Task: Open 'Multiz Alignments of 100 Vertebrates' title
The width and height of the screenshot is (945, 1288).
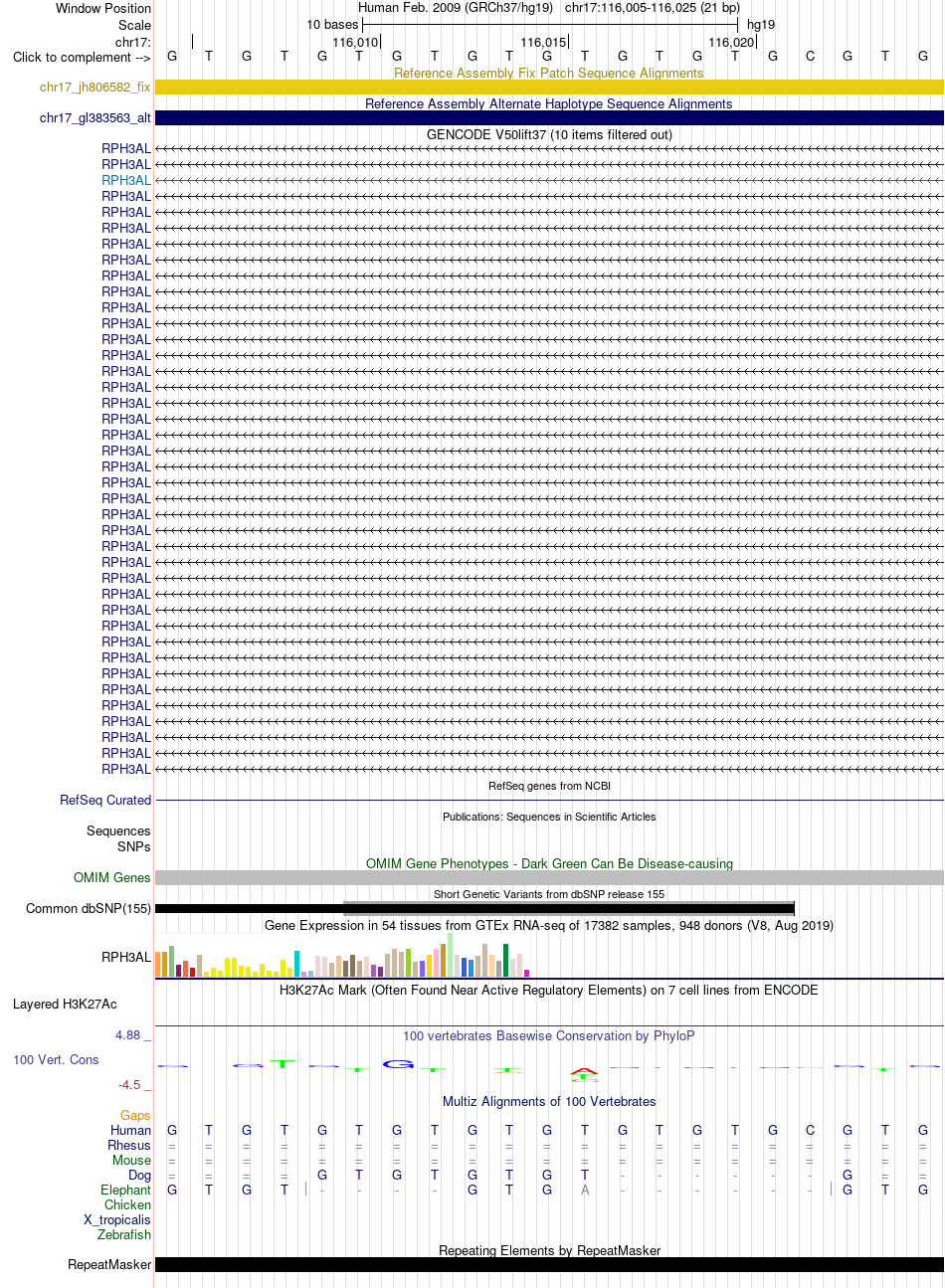Action: pos(549,1101)
